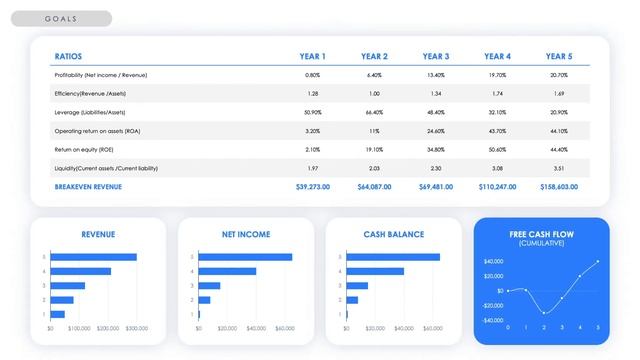This screenshot has height=360, width=640.
Task: Select the $110,247.00 breakeven value
Action: 498,187
